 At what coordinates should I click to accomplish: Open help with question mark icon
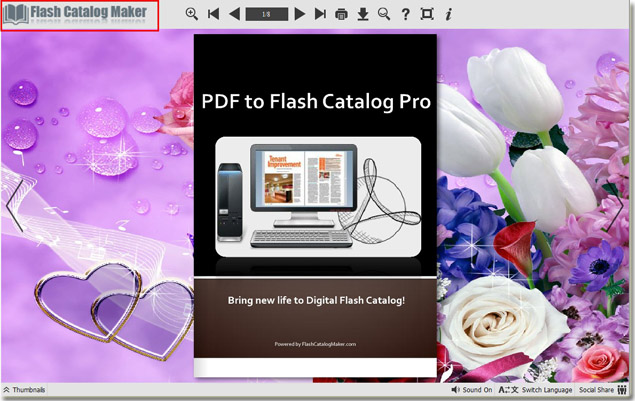(406, 14)
